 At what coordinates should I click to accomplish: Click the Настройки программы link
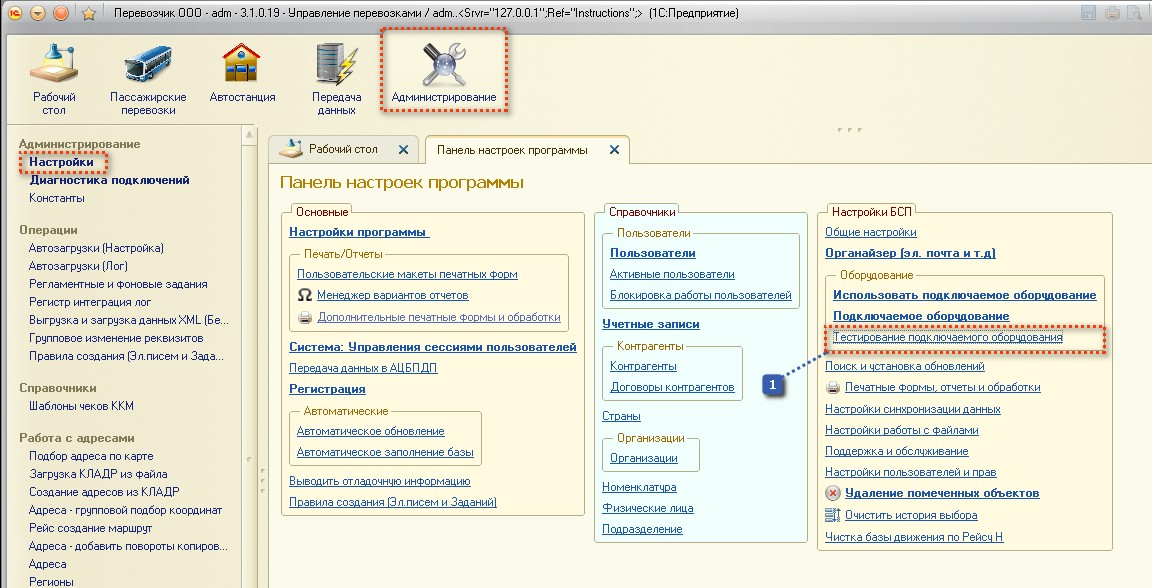(x=359, y=232)
